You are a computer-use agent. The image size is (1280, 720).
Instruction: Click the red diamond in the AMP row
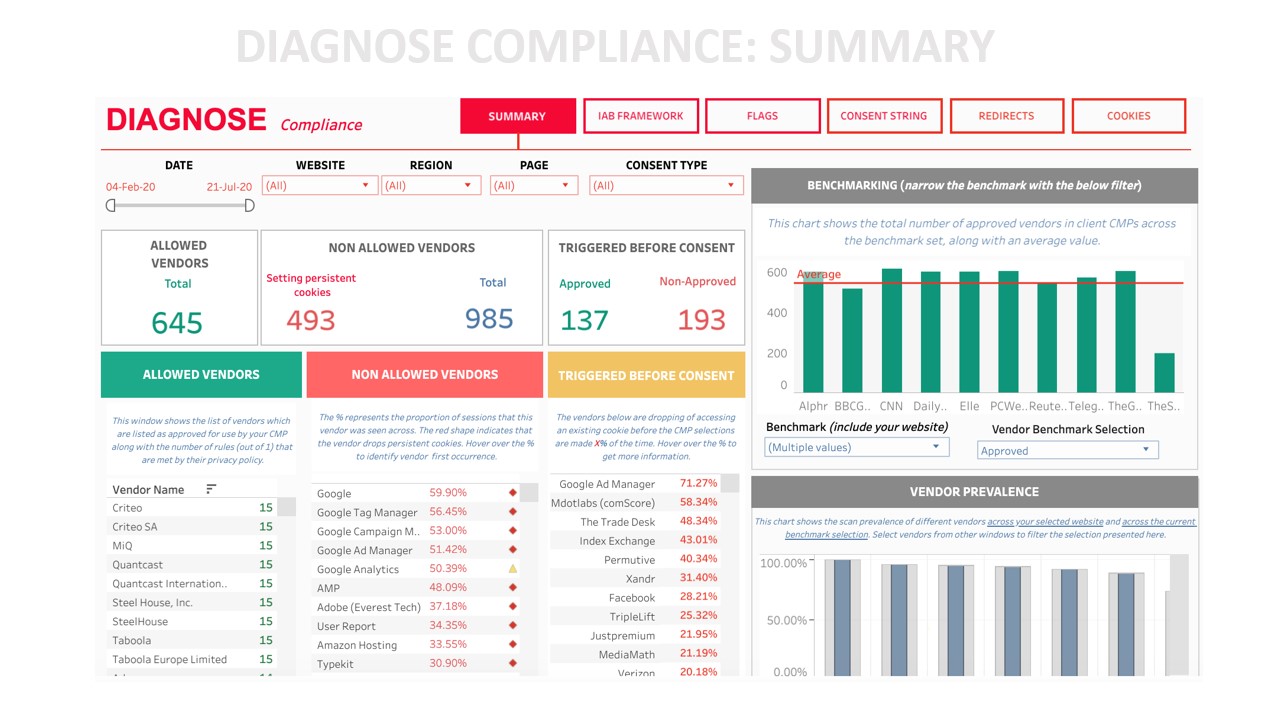point(513,588)
